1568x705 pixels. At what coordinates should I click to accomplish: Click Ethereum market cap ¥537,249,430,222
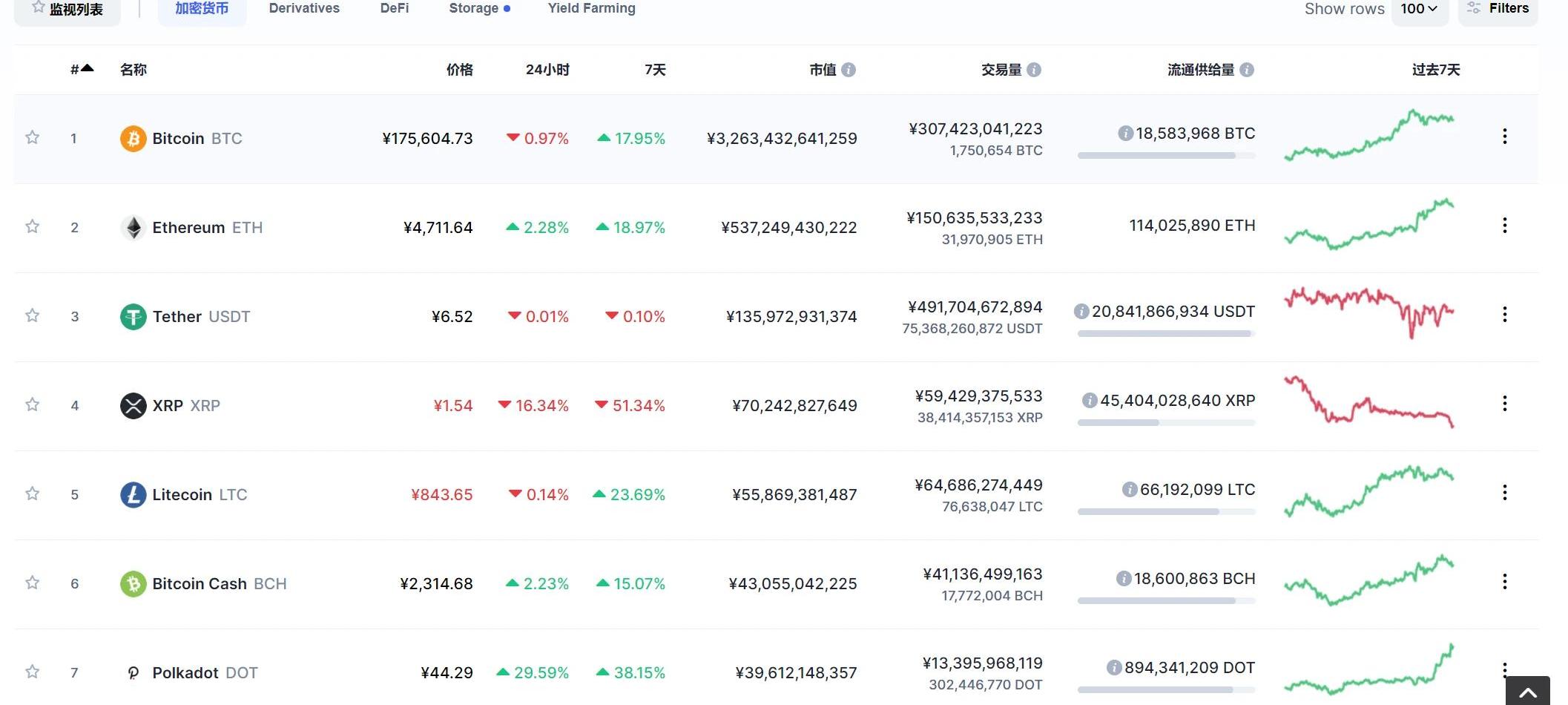point(789,228)
